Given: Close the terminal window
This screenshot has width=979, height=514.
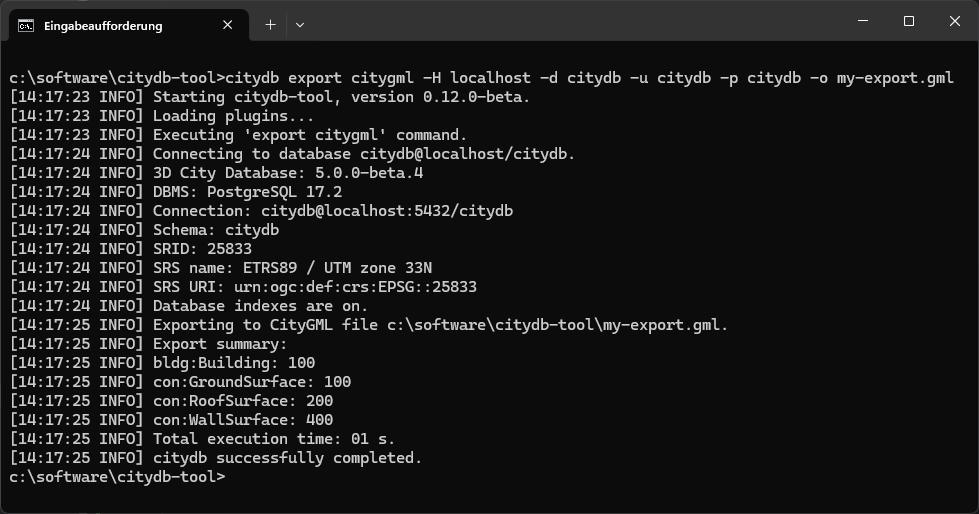Looking at the screenshot, I should [x=955, y=22].
